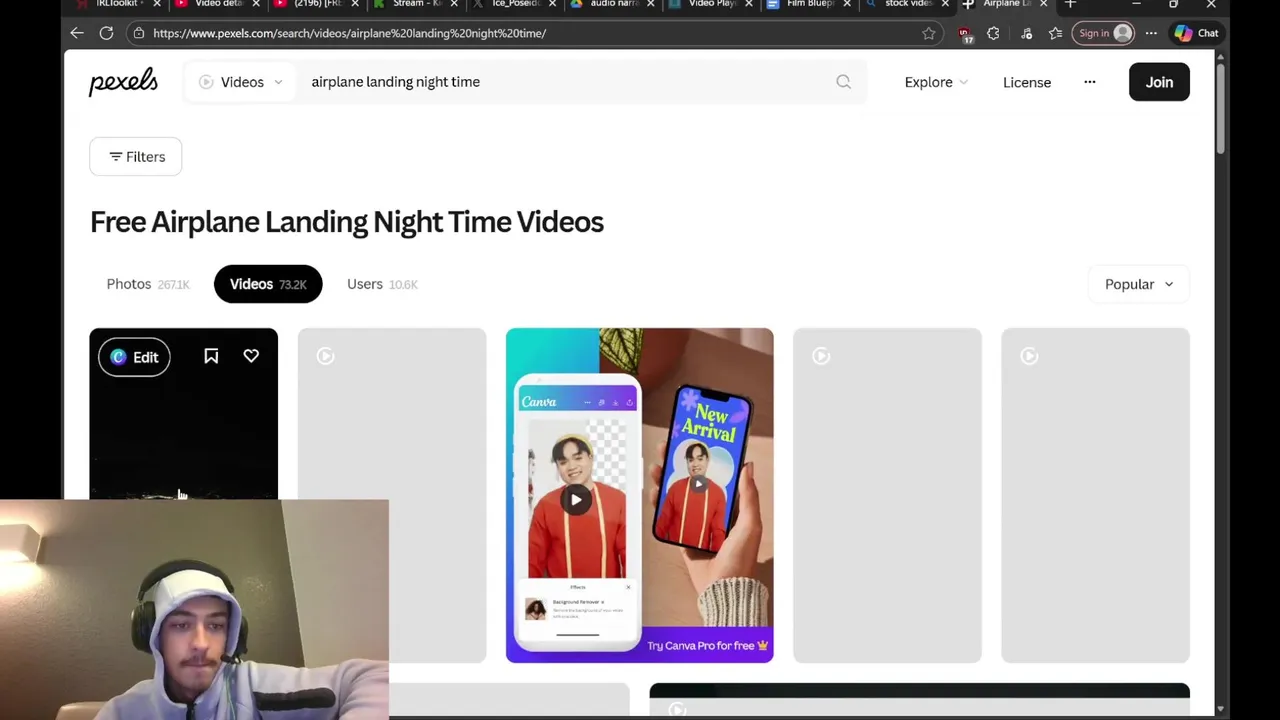
Task: Click the uBlock extension icon with badge 17
Action: (965, 34)
